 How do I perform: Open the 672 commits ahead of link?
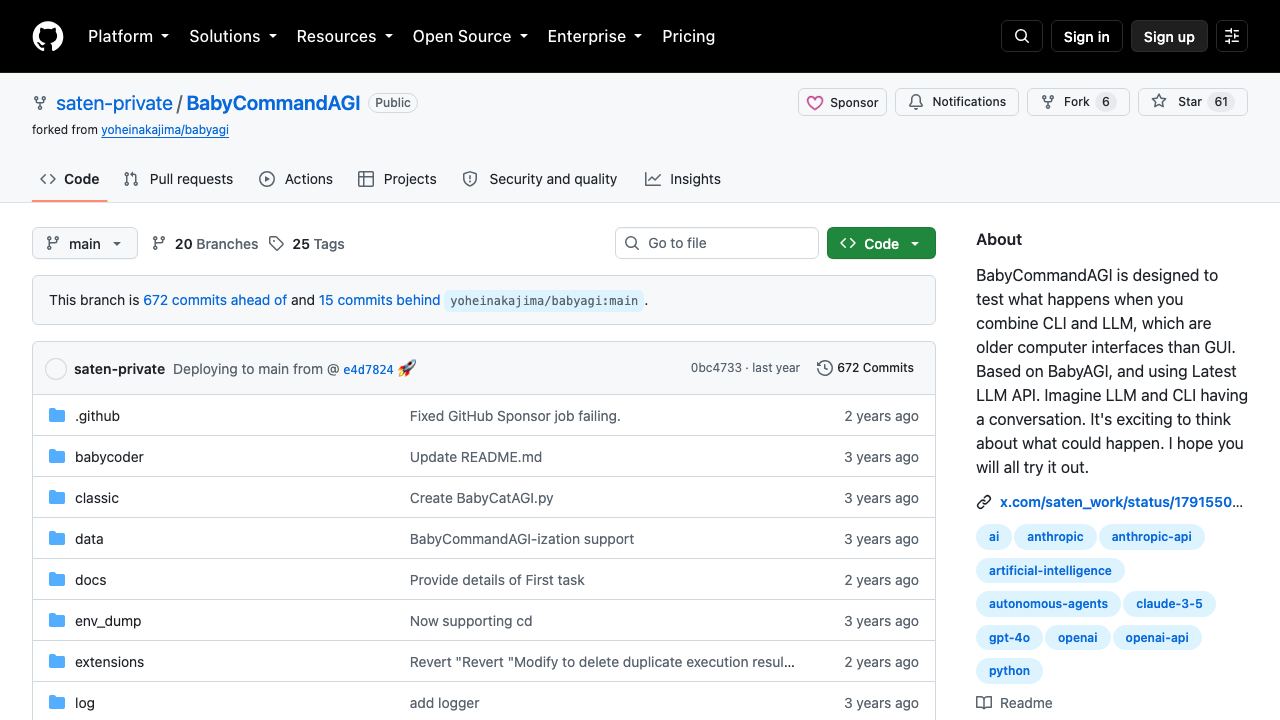click(215, 300)
